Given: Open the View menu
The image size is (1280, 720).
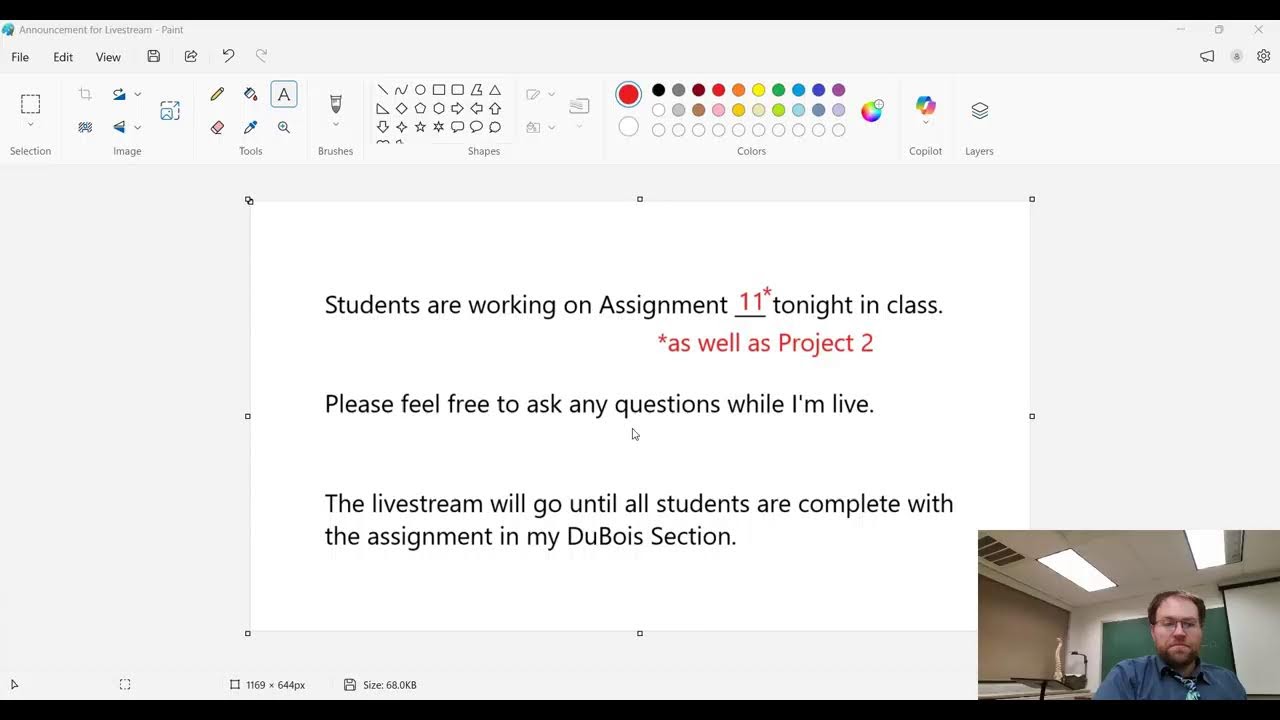Looking at the screenshot, I should pos(108,57).
